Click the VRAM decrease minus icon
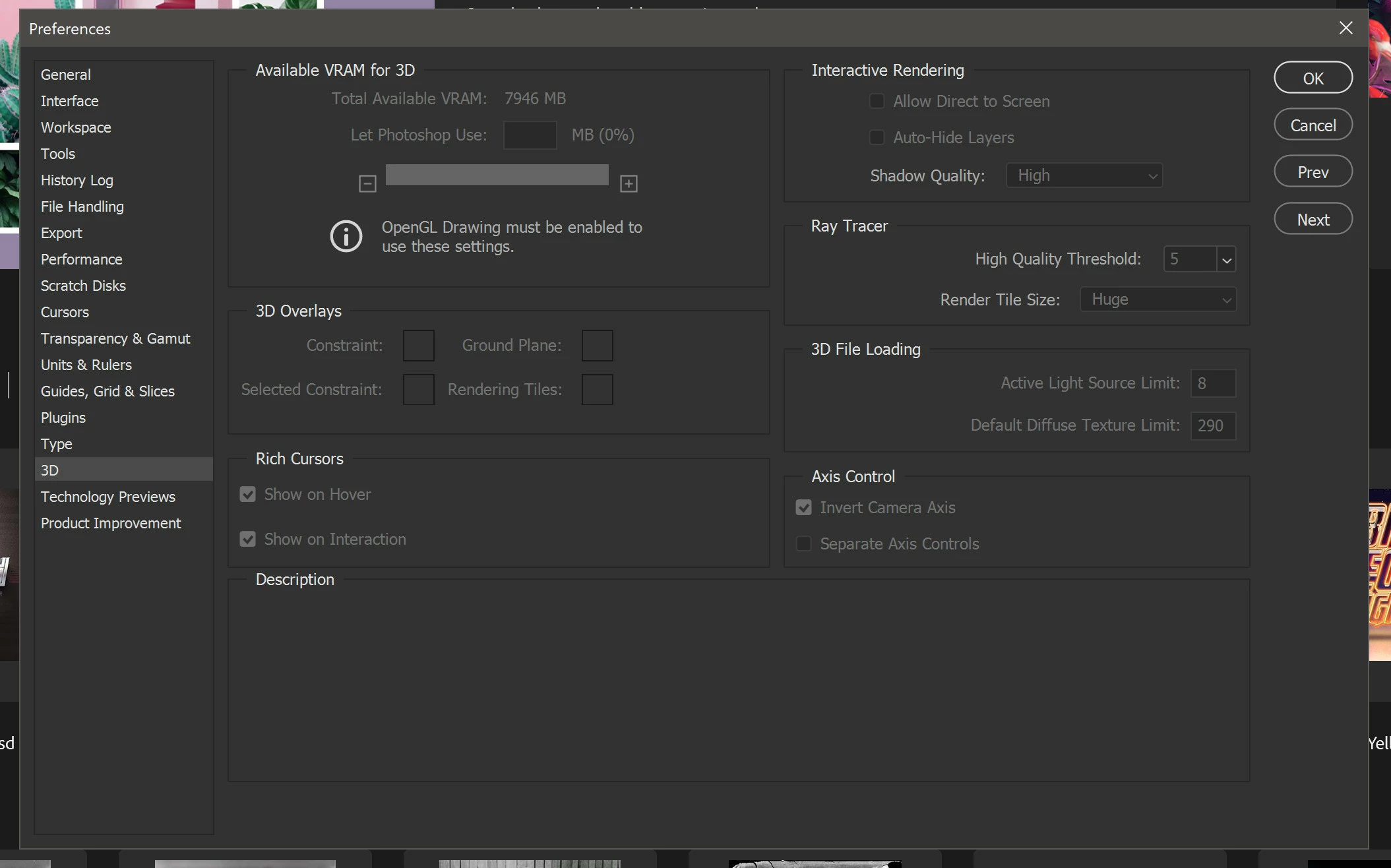 [367, 183]
